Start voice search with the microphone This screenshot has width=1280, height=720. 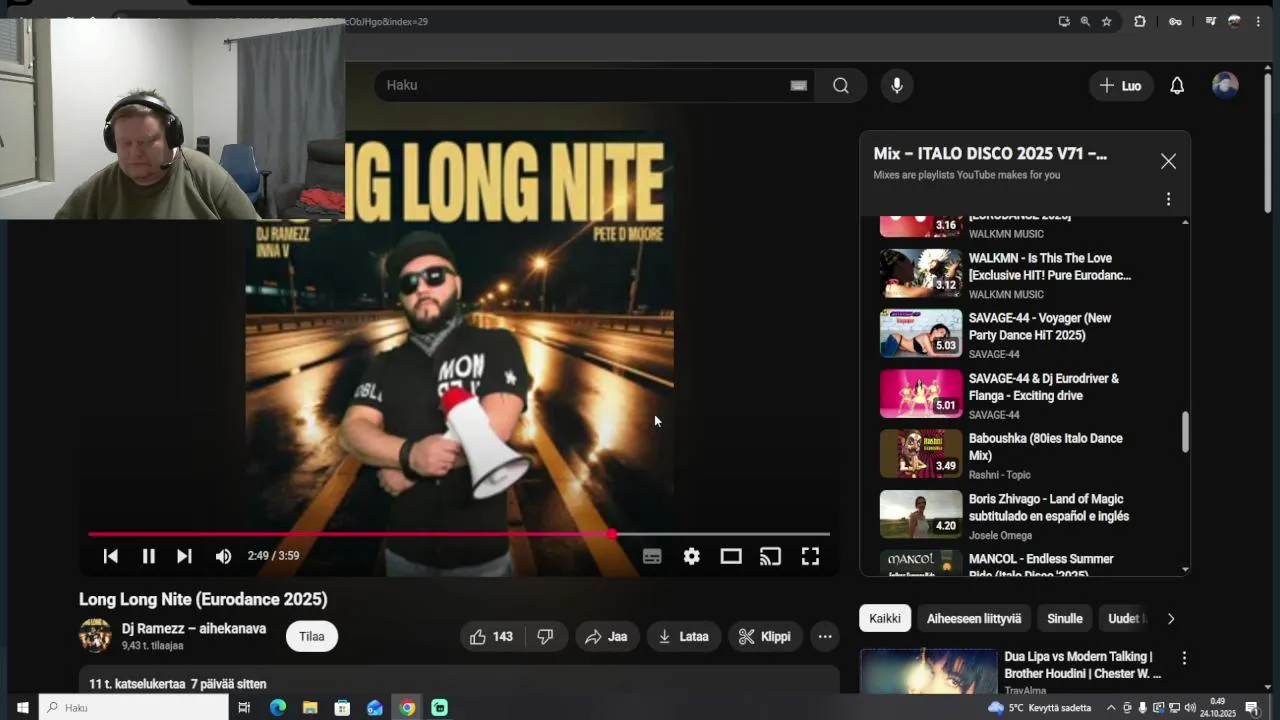897,85
